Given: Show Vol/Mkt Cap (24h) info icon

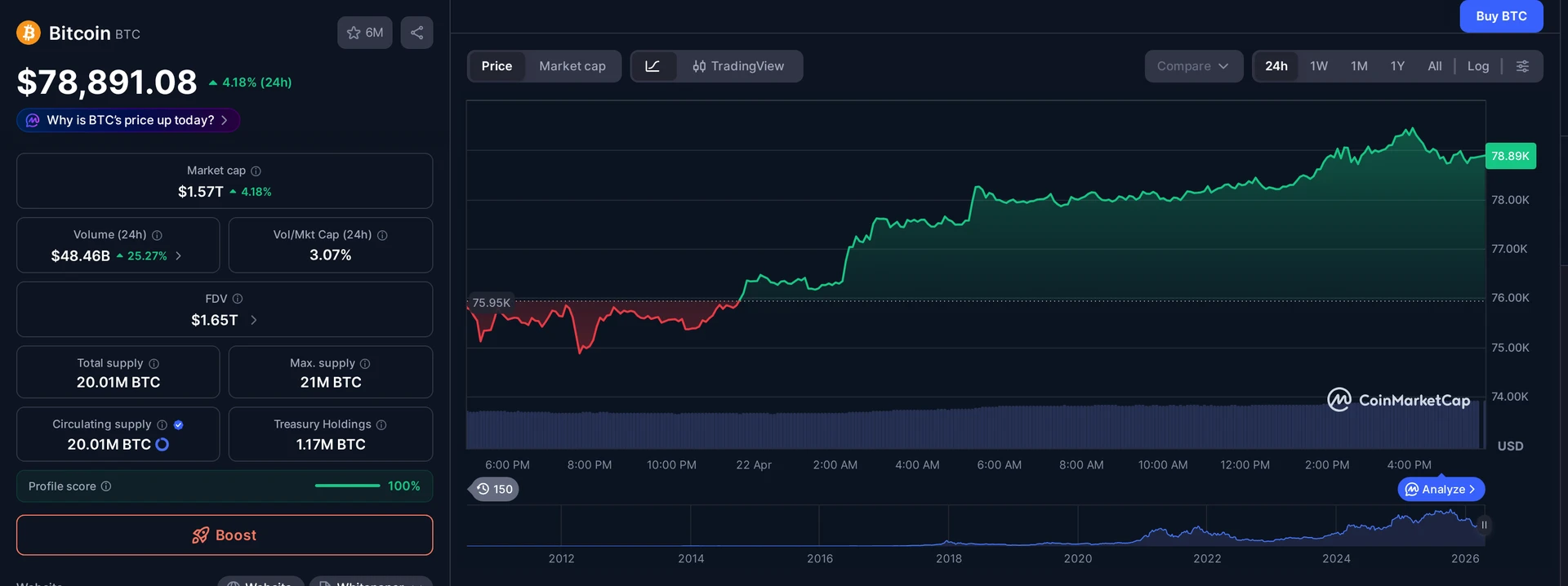Looking at the screenshot, I should 382,235.
